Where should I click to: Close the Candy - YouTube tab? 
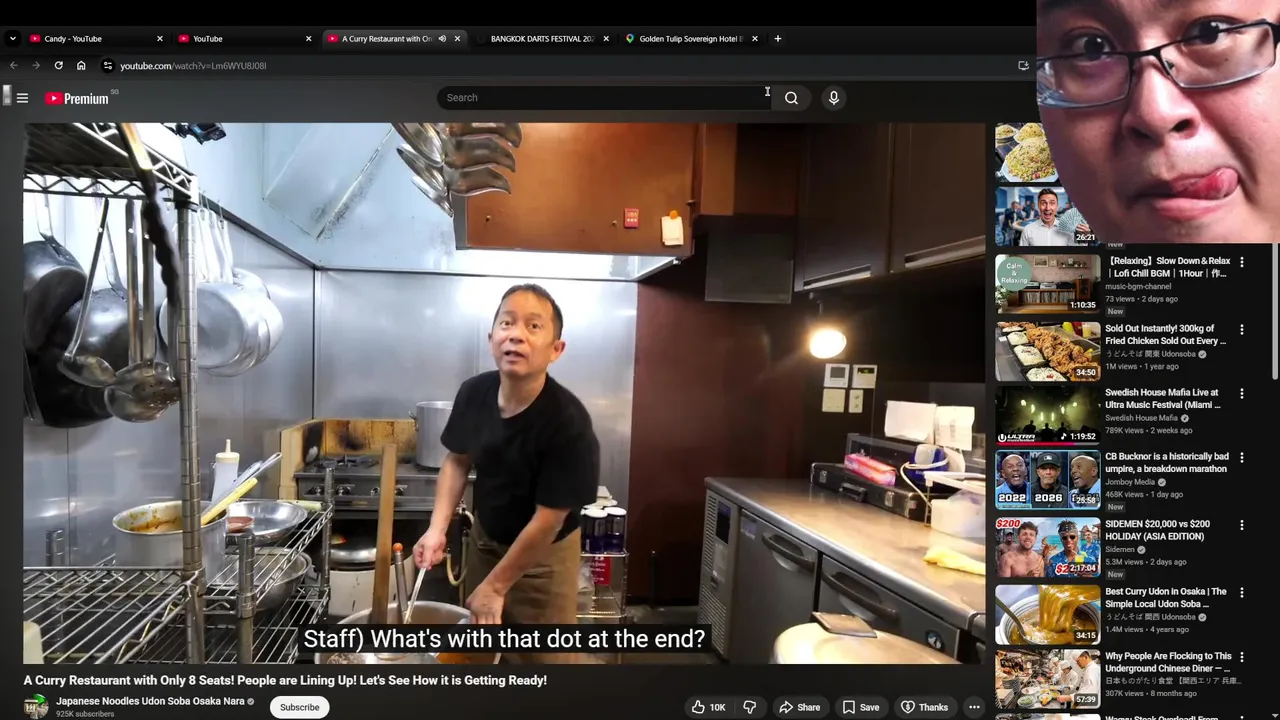coord(160,39)
